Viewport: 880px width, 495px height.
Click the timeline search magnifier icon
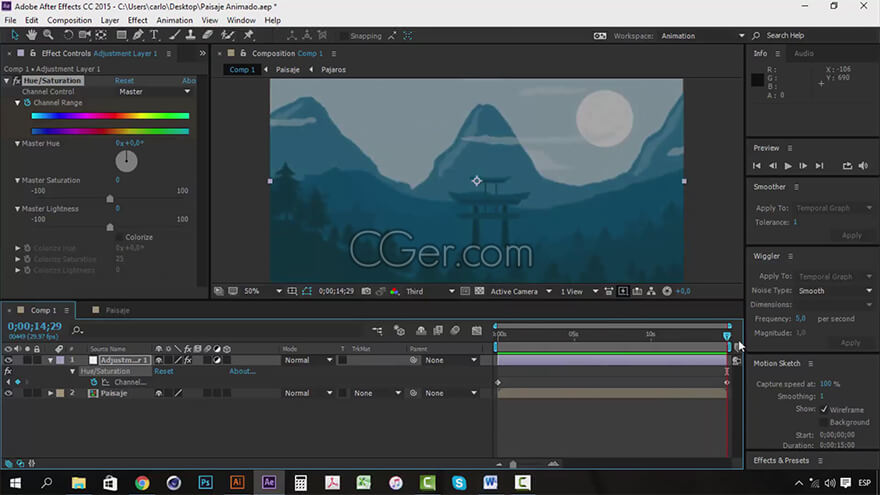click(x=77, y=330)
